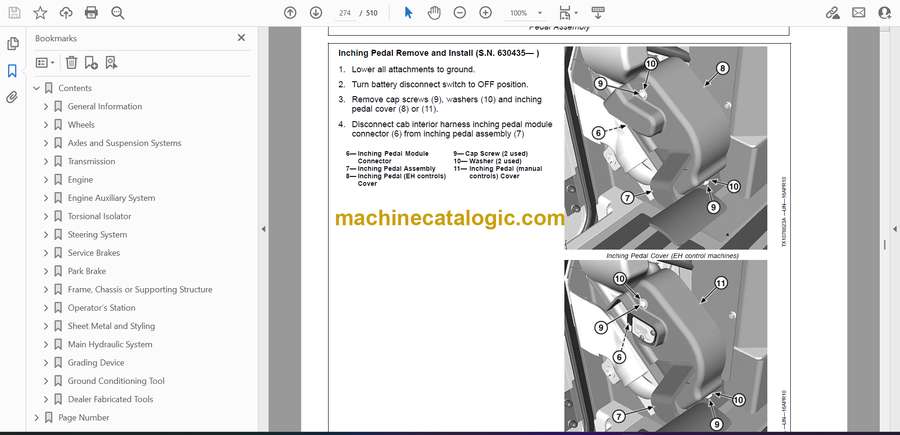Viewport: 900px width, 435px height.
Task: Open the account profile icon
Action: tap(885, 13)
